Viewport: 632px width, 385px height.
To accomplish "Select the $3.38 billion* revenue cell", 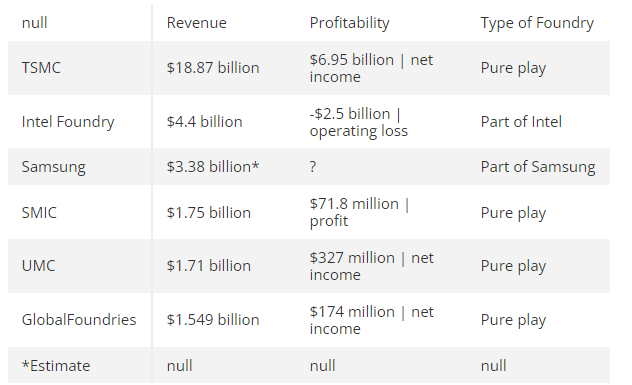I will coord(213,167).
